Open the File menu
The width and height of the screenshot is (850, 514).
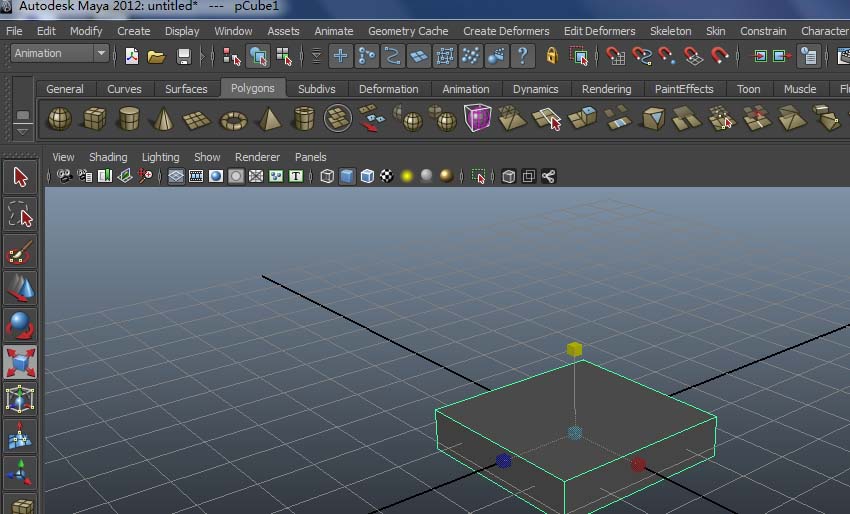click(14, 31)
